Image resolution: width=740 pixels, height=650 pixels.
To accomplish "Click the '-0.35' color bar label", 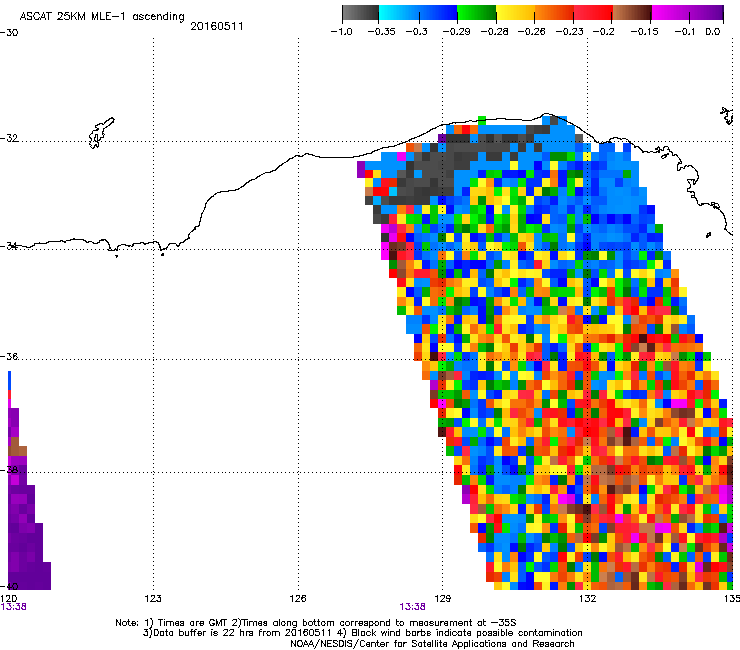I will pyautogui.click(x=381, y=32).
